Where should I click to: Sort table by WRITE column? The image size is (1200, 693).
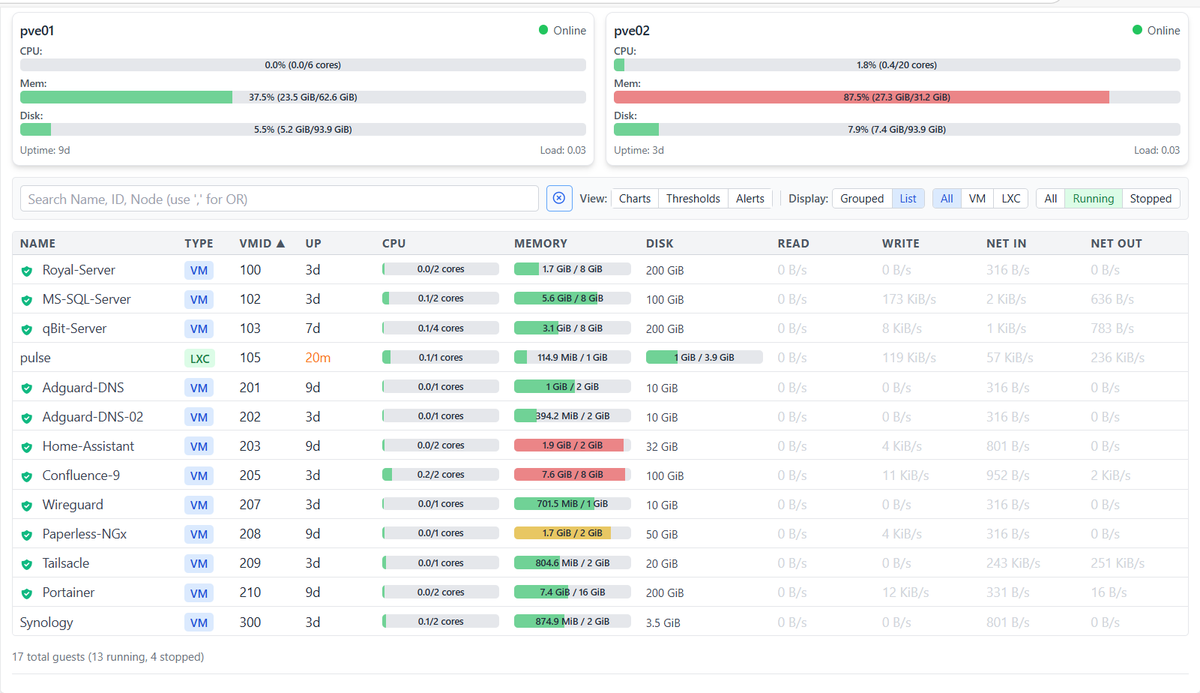pos(901,243)
